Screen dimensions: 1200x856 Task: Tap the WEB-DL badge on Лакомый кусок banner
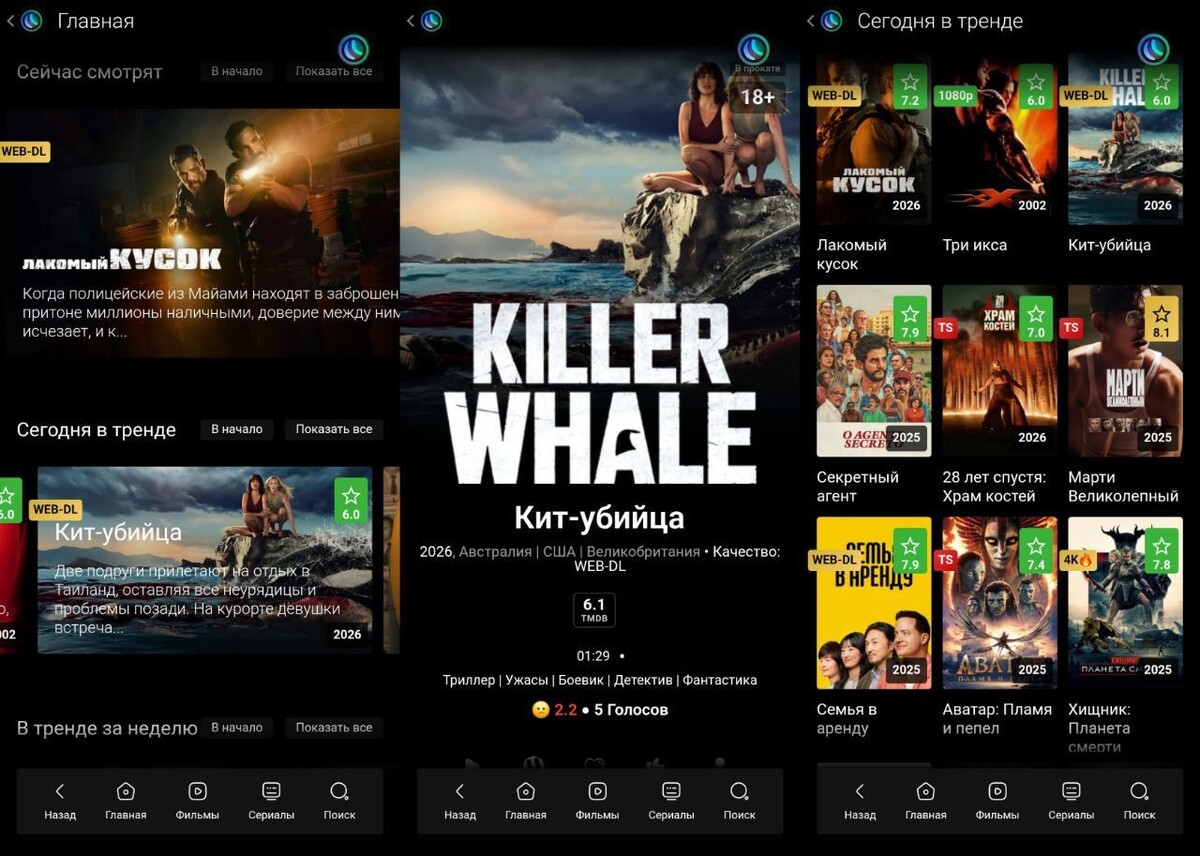[24, 152]
